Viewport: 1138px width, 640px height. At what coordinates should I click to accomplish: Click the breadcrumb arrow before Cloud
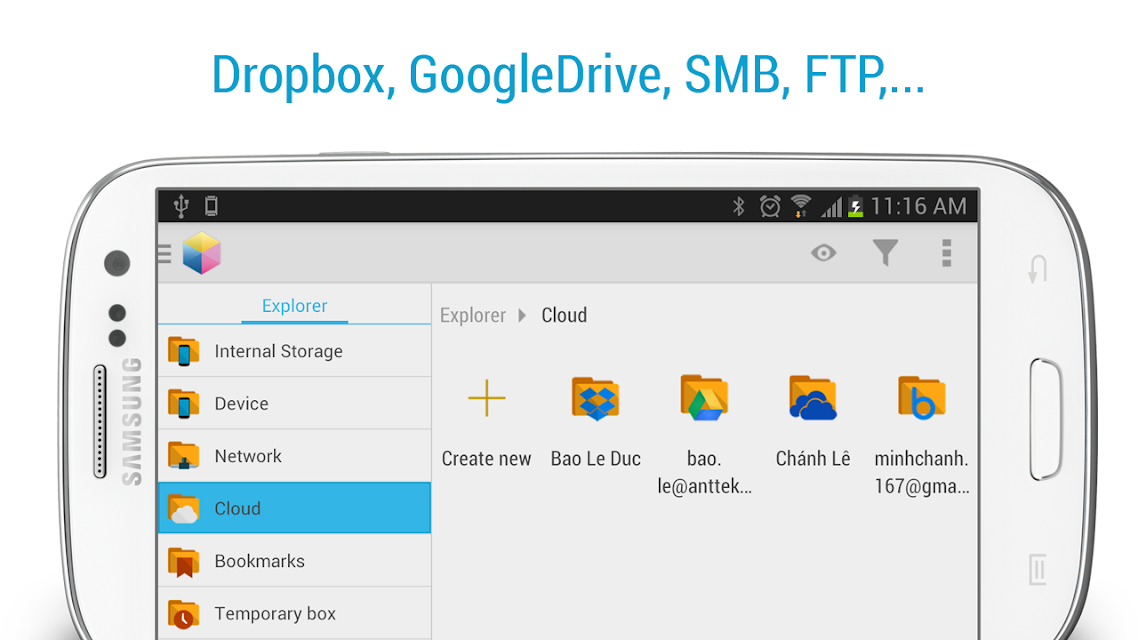tap(522, 315)
